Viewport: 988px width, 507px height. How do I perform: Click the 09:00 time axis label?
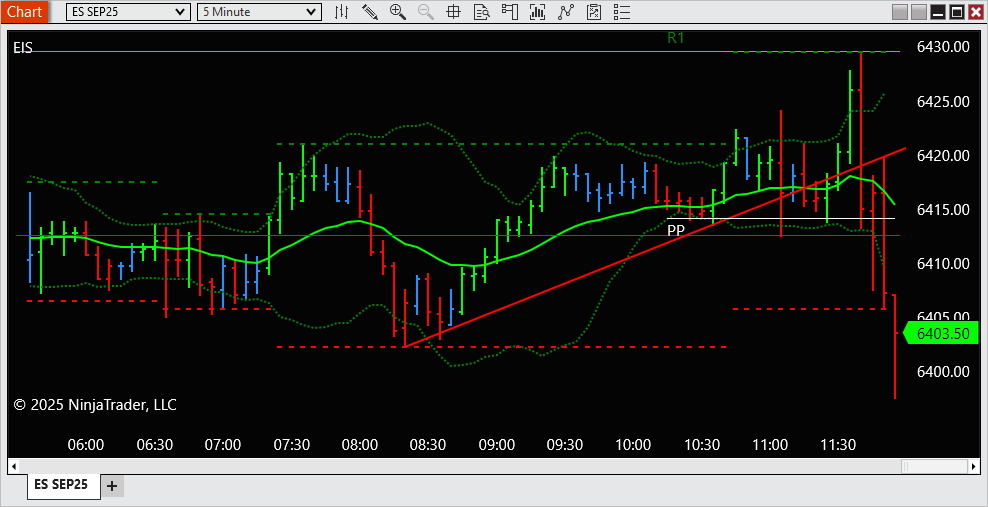point(497,445)
